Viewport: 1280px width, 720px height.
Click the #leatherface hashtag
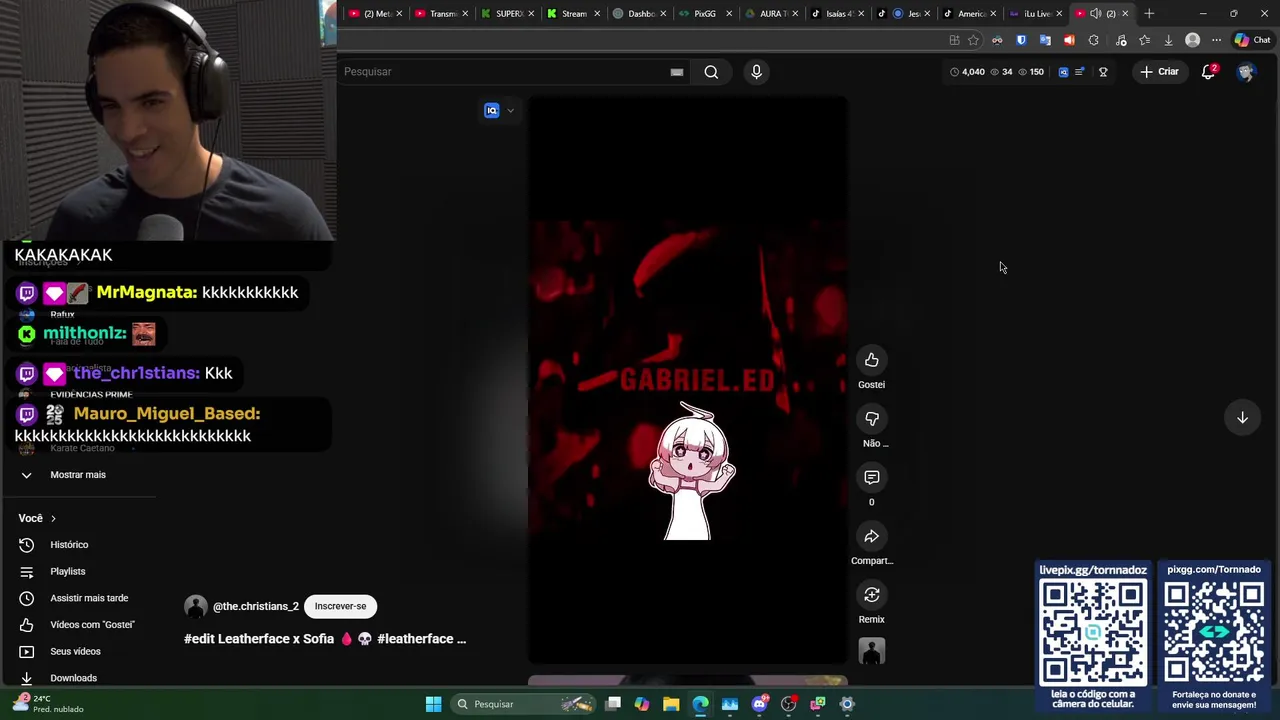[415, 639]
